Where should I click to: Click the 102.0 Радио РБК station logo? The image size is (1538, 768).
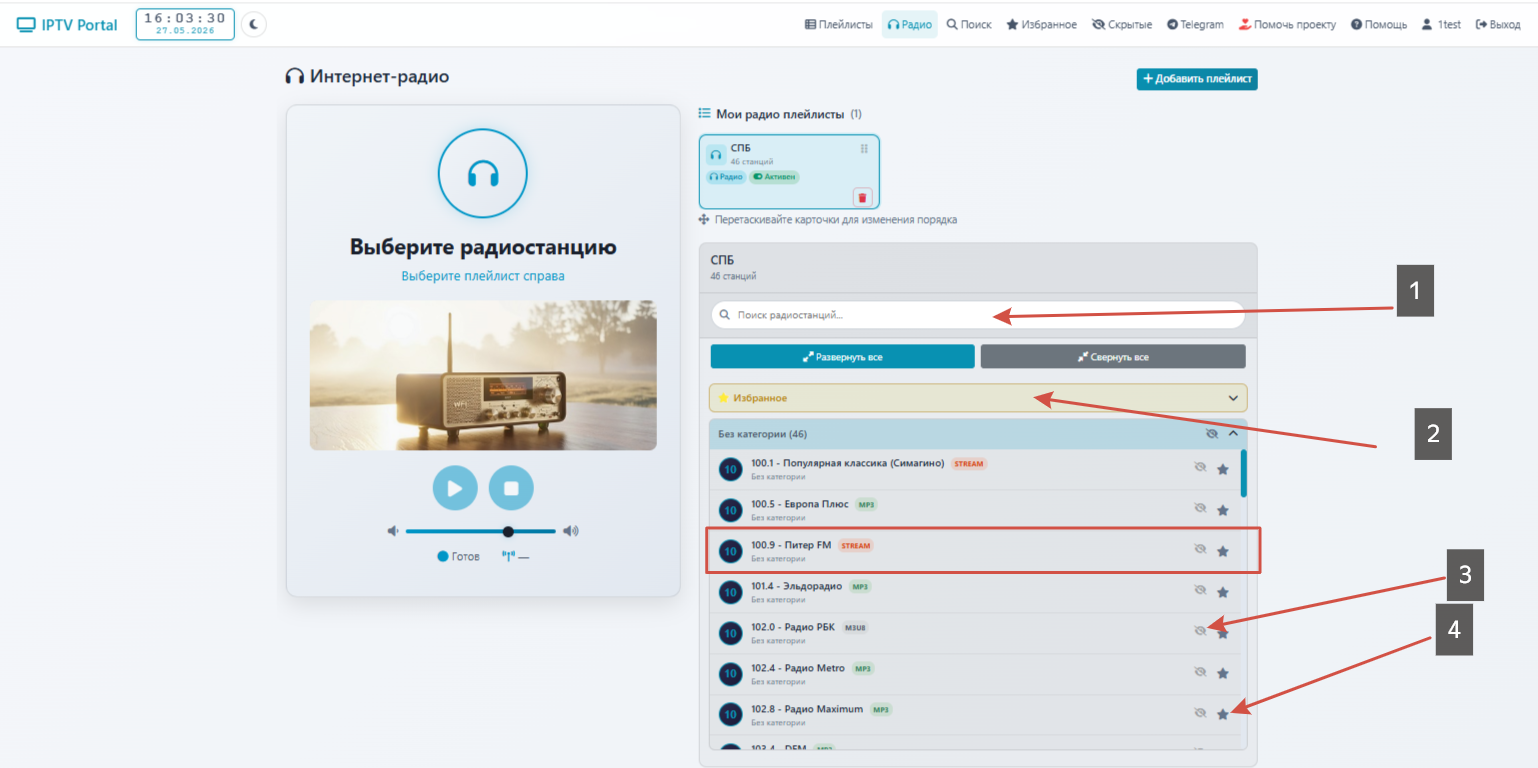point(731,633)
